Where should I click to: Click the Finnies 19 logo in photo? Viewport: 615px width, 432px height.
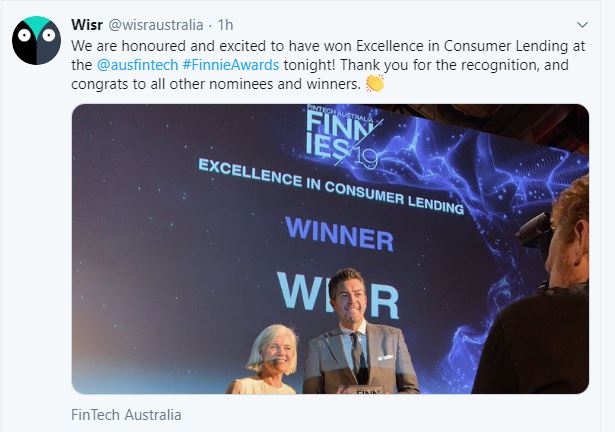[341, 137]
